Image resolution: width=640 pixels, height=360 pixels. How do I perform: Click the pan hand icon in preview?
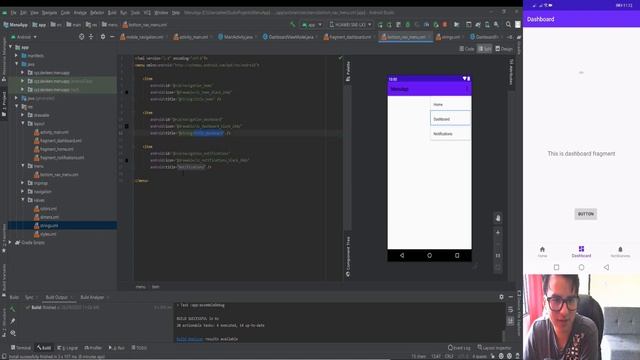tap(498, 218)
